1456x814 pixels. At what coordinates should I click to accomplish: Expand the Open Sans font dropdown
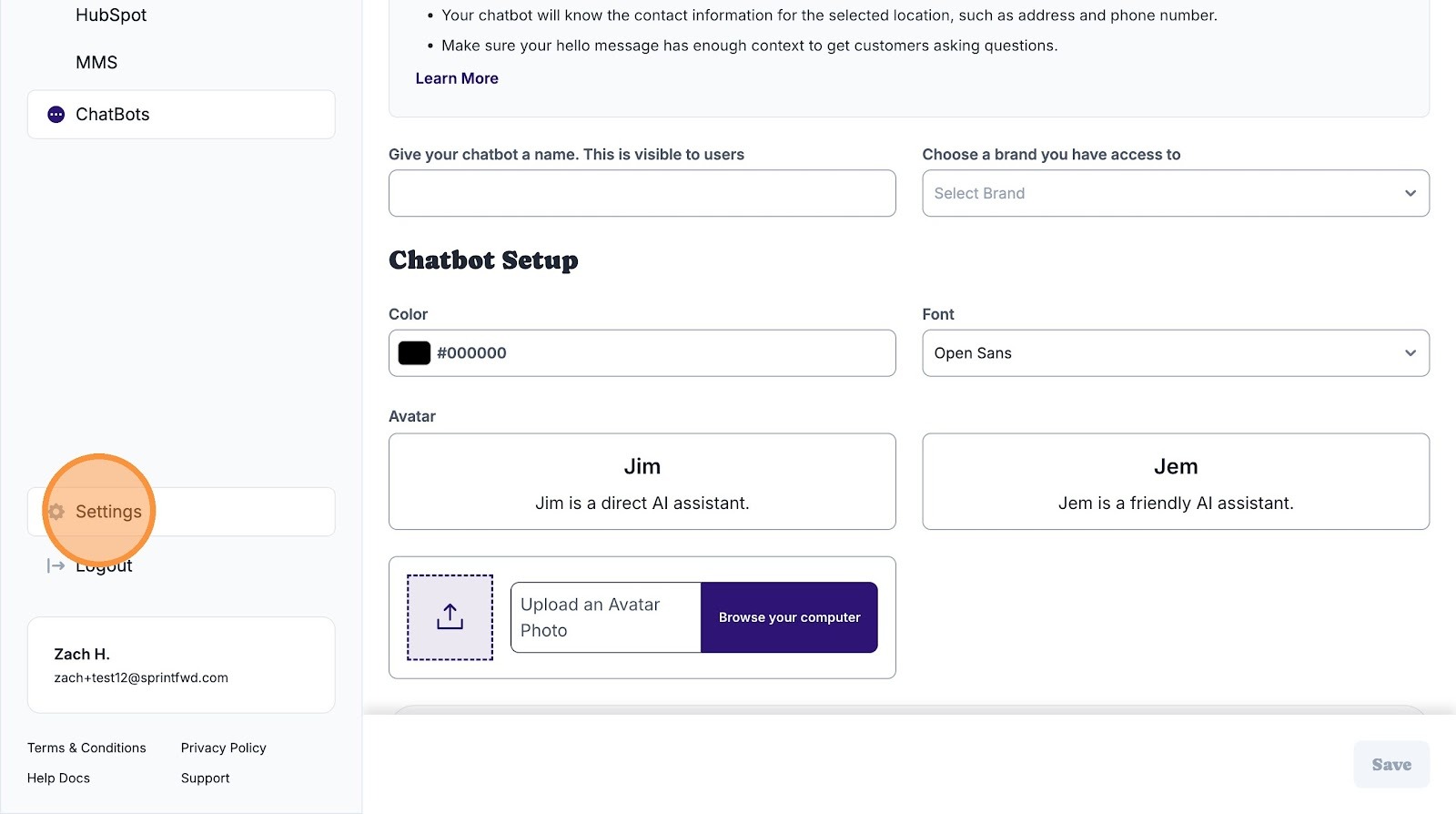pos(1174,353)
